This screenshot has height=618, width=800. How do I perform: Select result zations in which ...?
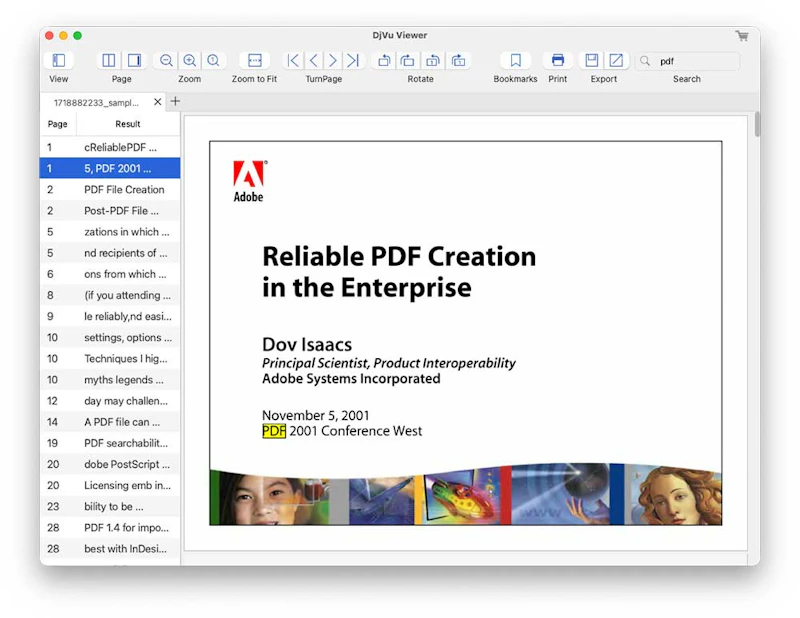point(110,232)
